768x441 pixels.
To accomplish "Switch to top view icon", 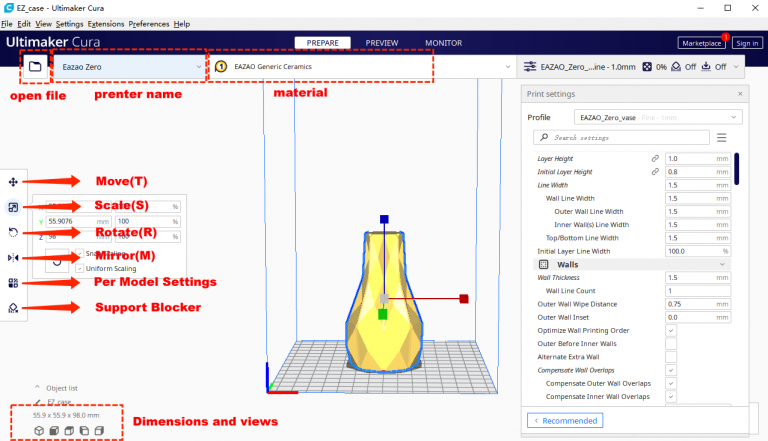I will [70, 431].
